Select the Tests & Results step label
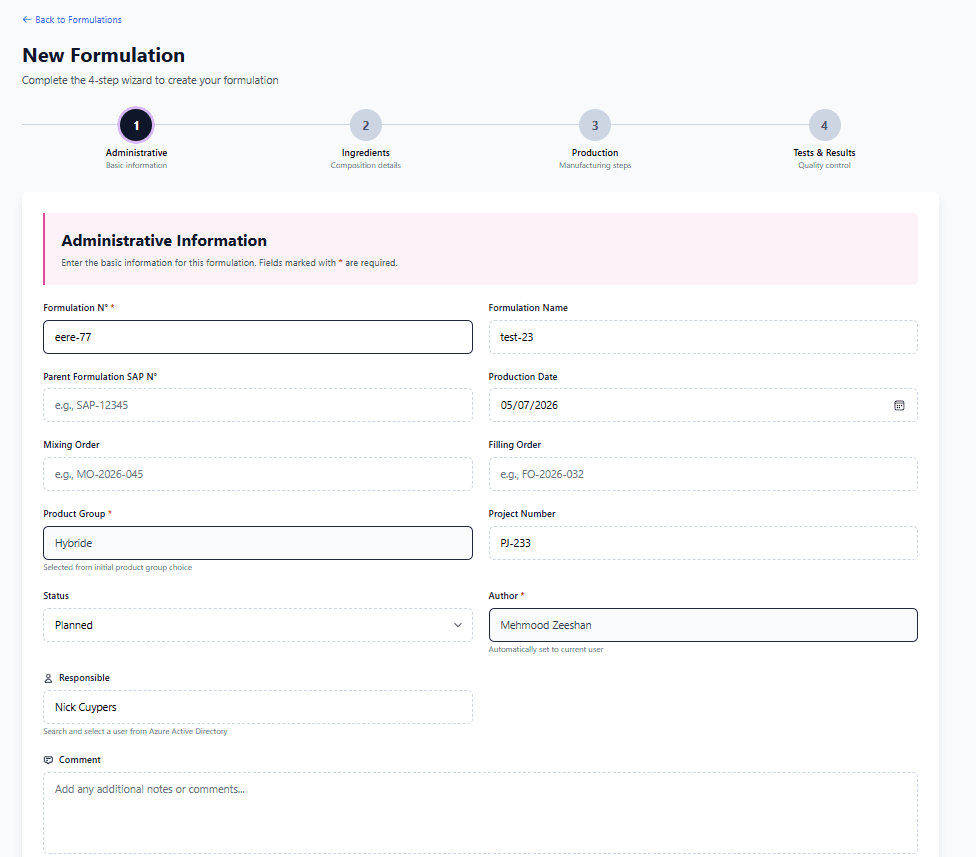 click(x=824, y=152)
